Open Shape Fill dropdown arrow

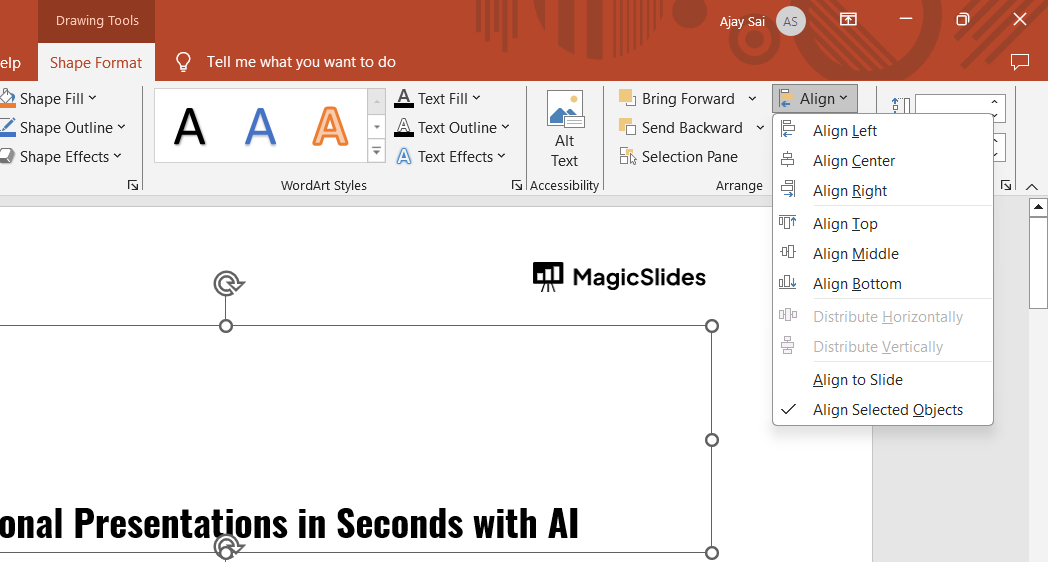[x=92, y=98]
